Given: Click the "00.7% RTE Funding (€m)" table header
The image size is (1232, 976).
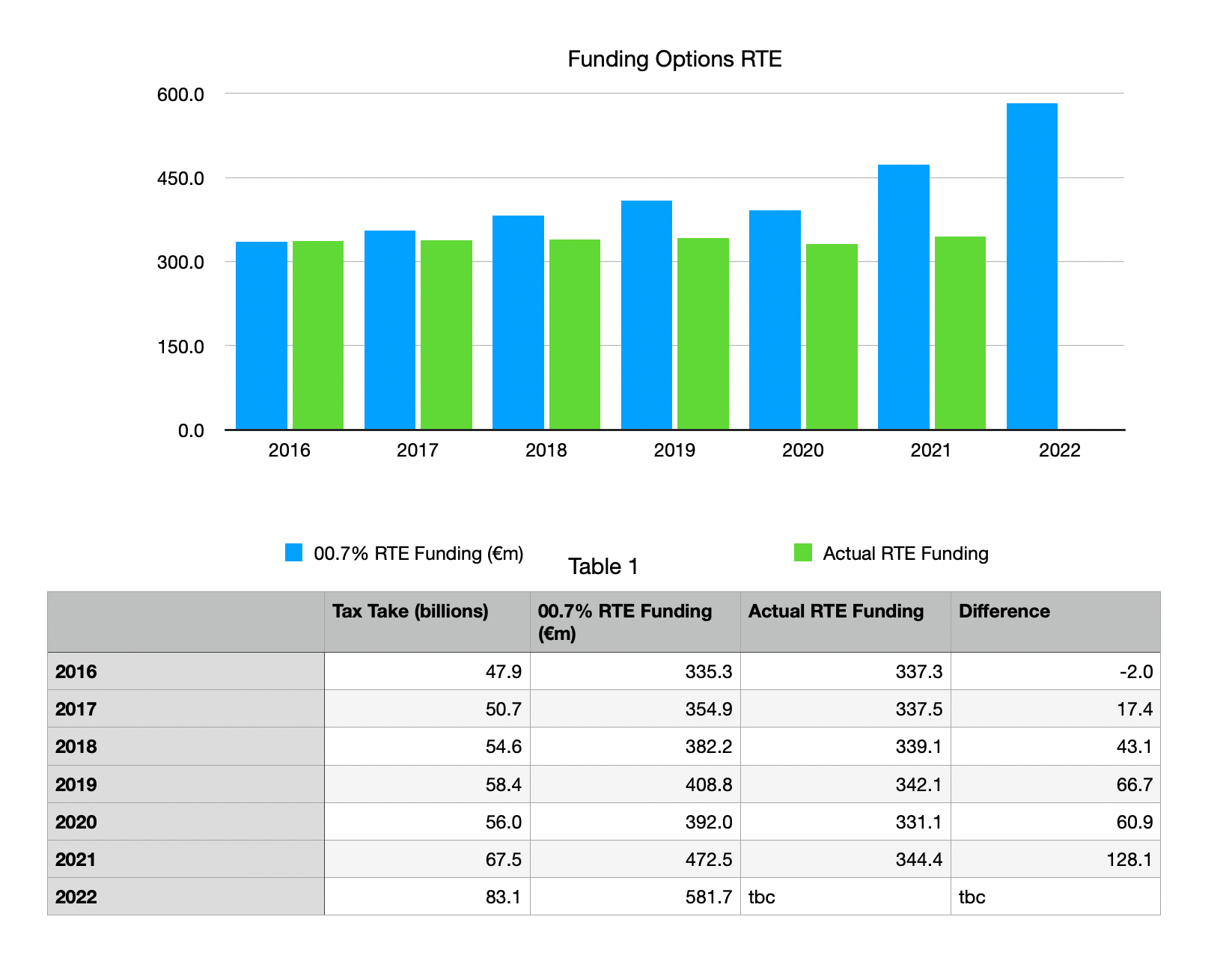Looking at the screenshot, I should pos(635,622).
